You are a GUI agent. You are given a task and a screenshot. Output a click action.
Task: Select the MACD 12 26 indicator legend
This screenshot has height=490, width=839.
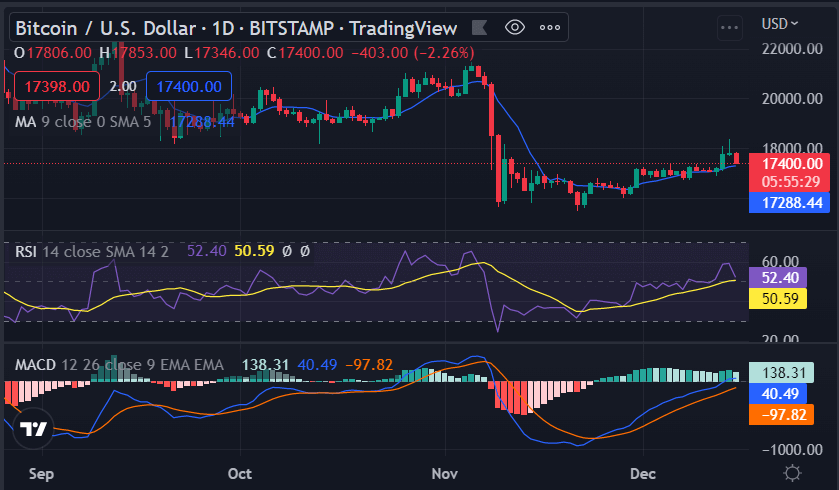[x=119, y=365]
